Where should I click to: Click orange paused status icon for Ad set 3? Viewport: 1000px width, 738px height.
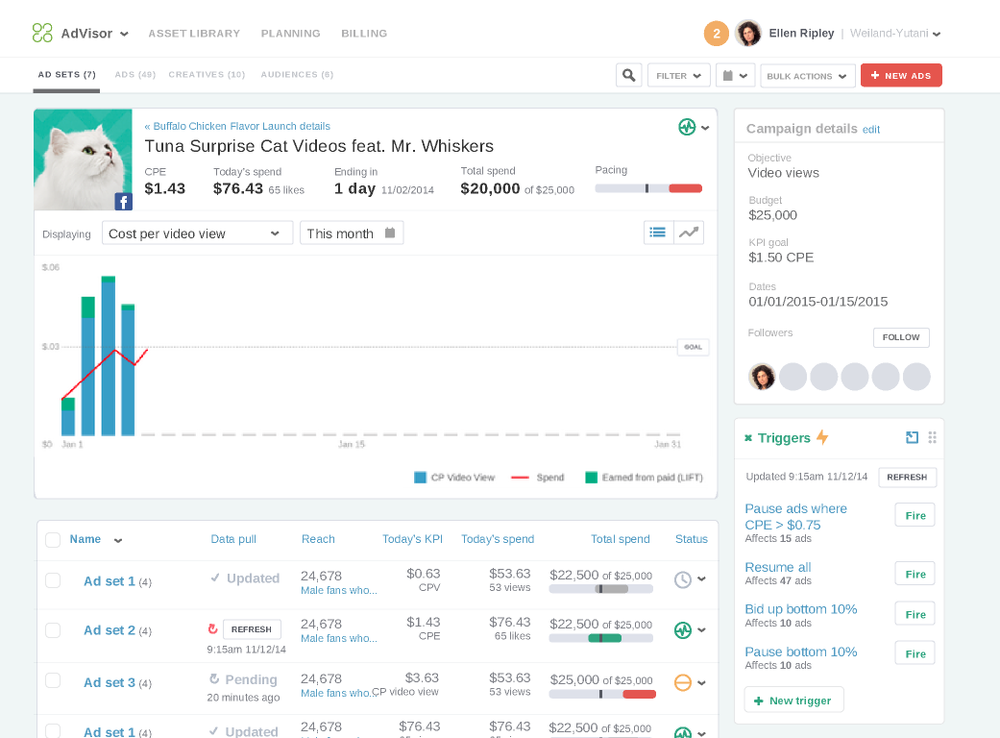(x=682, y=683)
